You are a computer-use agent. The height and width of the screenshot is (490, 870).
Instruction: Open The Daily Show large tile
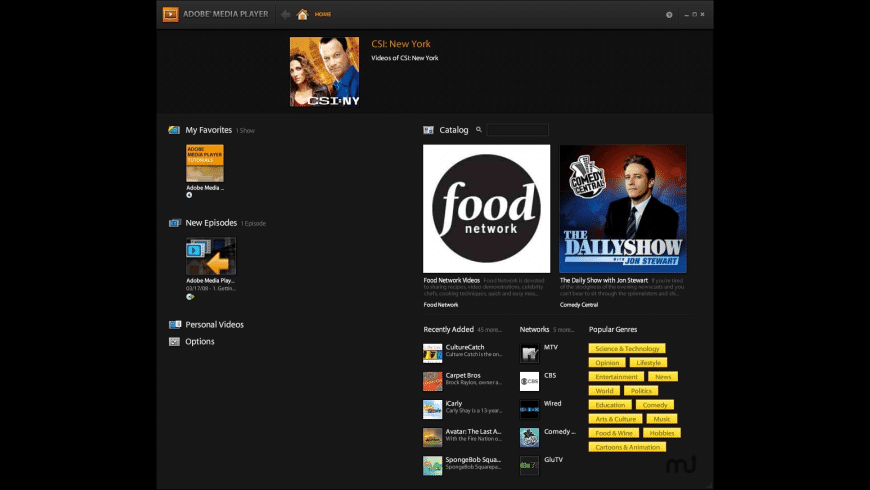tap(623, 209)
